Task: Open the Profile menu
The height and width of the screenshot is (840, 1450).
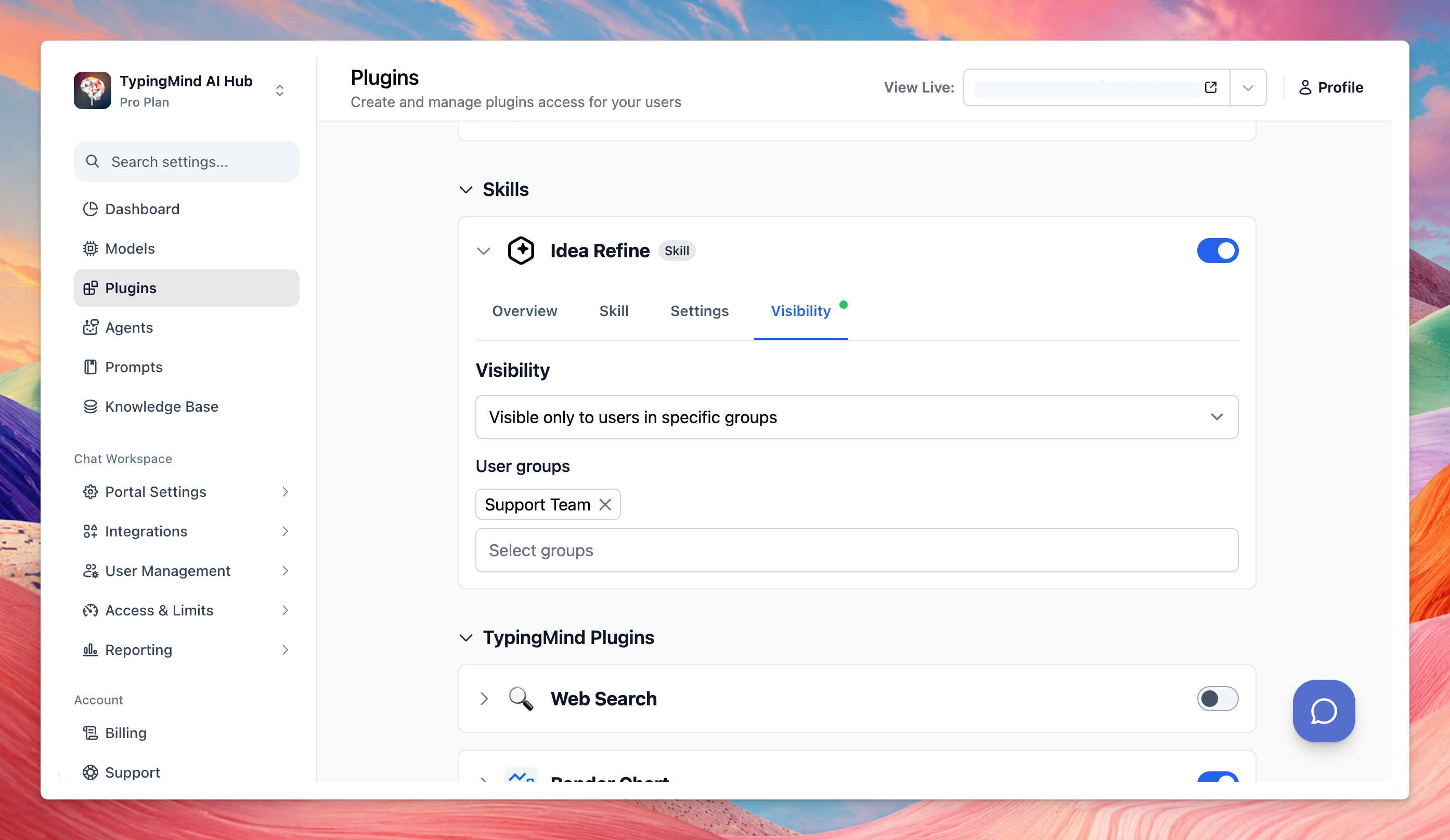Action: (x=1330, y=87)
